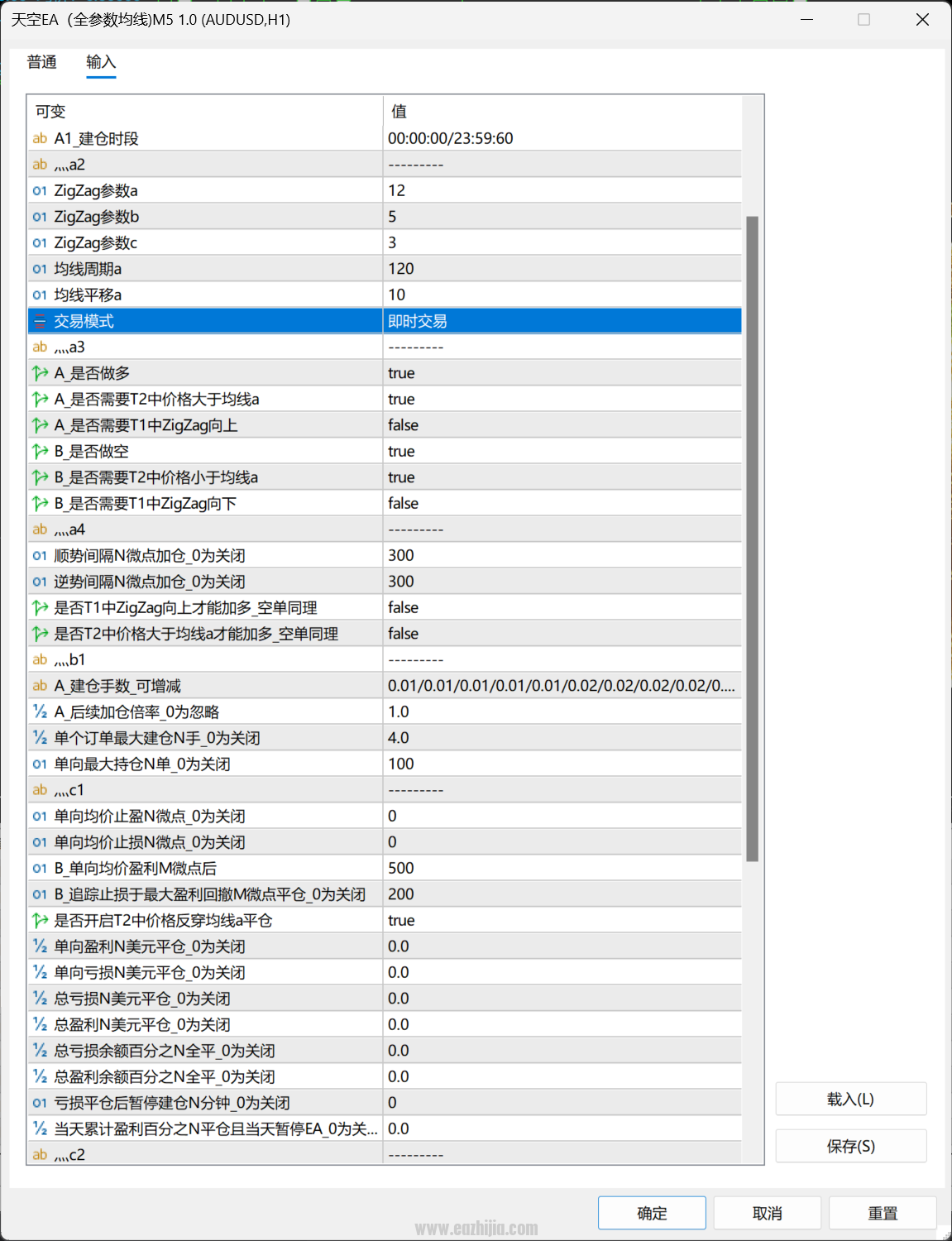Click the boolean icon beside 是否开启T2中价格反穿均线a平仓
Viewport: 952px width, 1241px height.
click(x=40, y=921)
